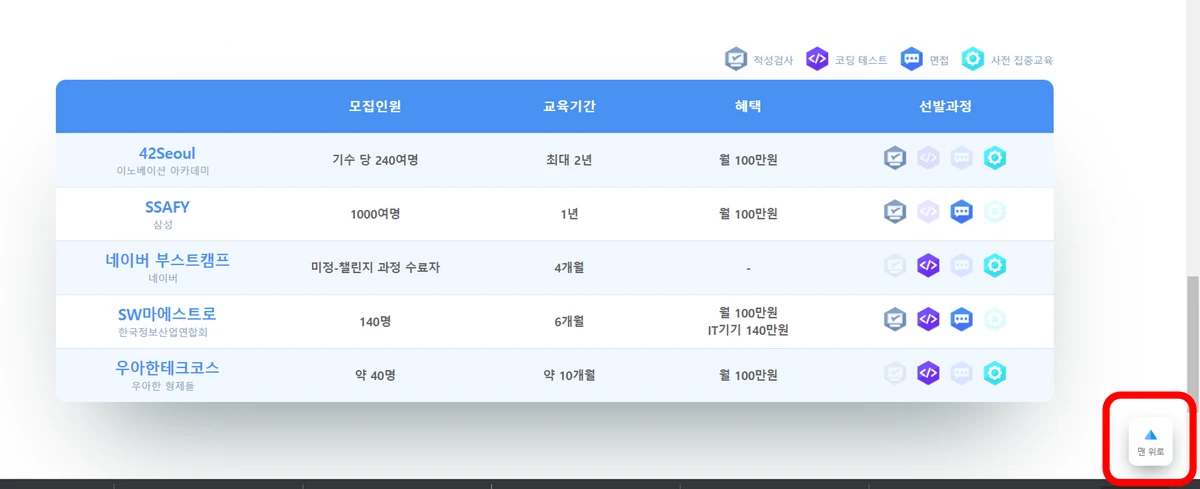Open the SSAFY program link
The image size is (1200, 489).
[167, 207]
